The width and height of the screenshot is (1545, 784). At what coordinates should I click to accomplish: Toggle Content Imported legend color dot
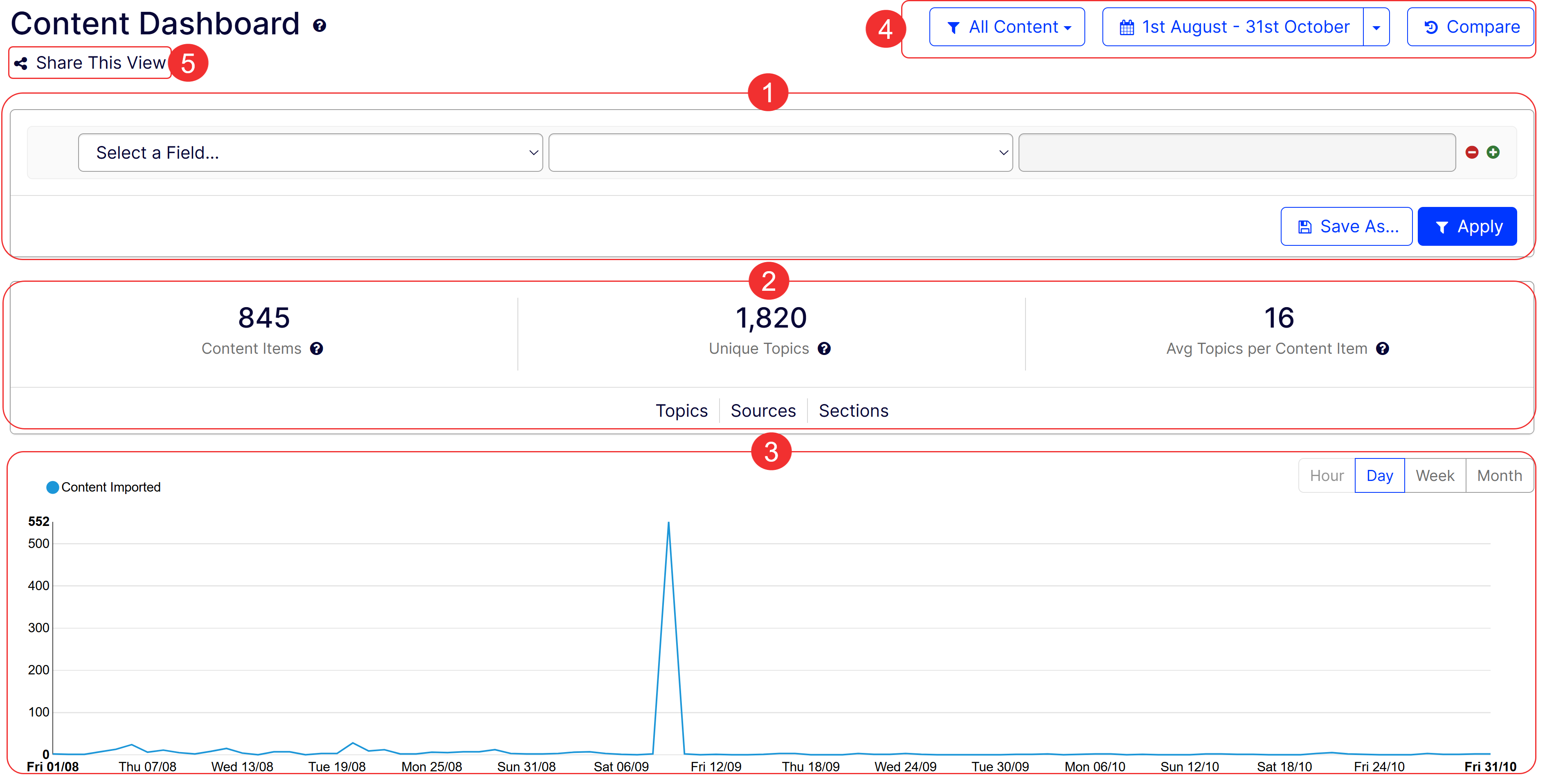click(53, 487)
